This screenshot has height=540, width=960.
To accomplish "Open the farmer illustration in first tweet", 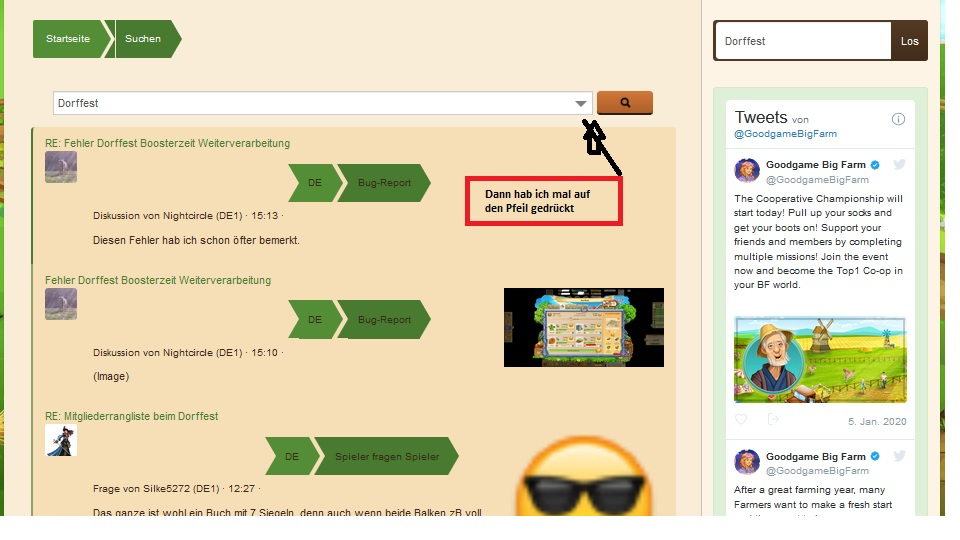I will tap(820, 360).
